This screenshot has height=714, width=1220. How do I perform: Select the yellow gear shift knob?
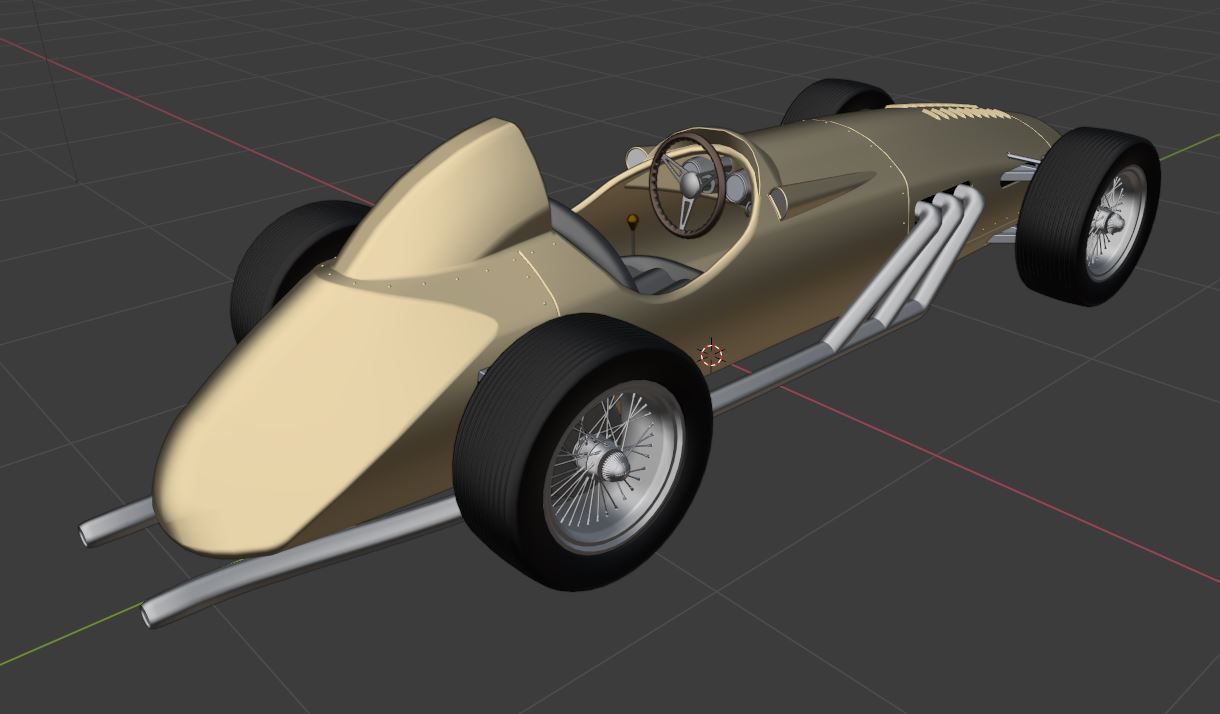pos(631,219)
